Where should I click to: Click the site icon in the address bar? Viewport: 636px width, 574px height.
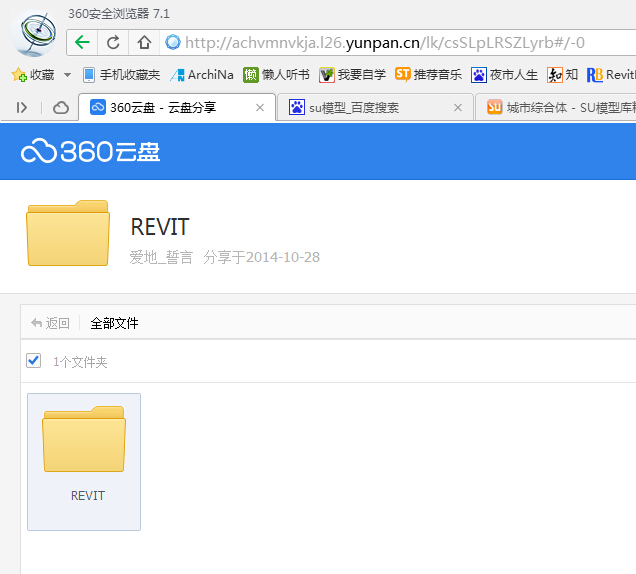tap(173, 42)
